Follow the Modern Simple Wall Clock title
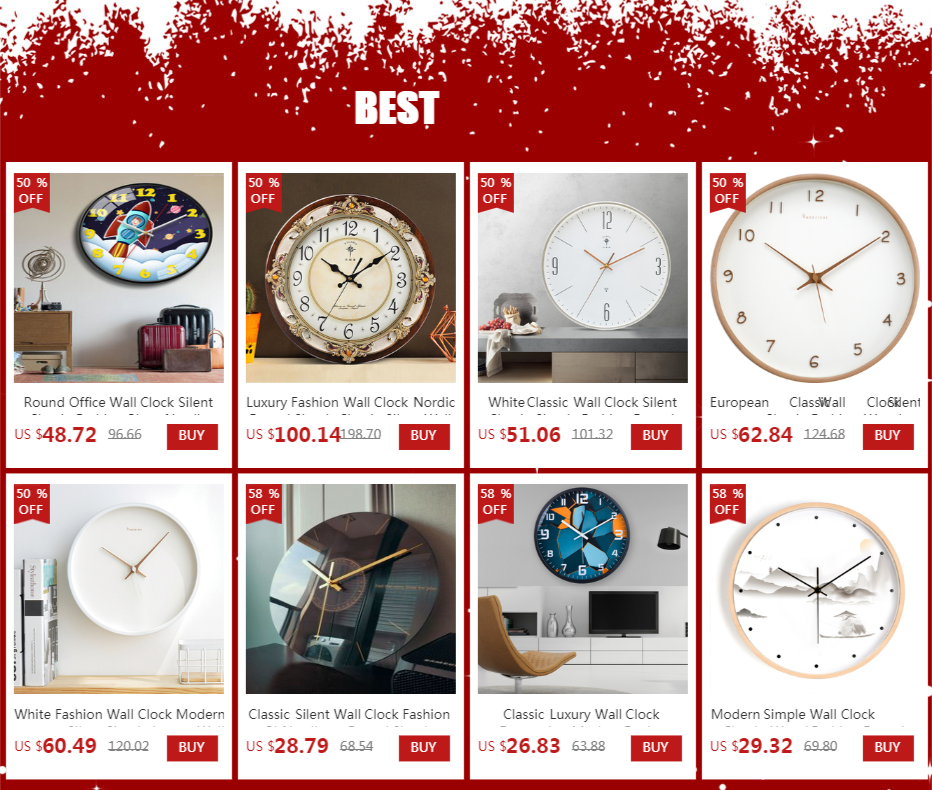Image resolution: width=932 pixels, height=790 pixels. [793, 714]
